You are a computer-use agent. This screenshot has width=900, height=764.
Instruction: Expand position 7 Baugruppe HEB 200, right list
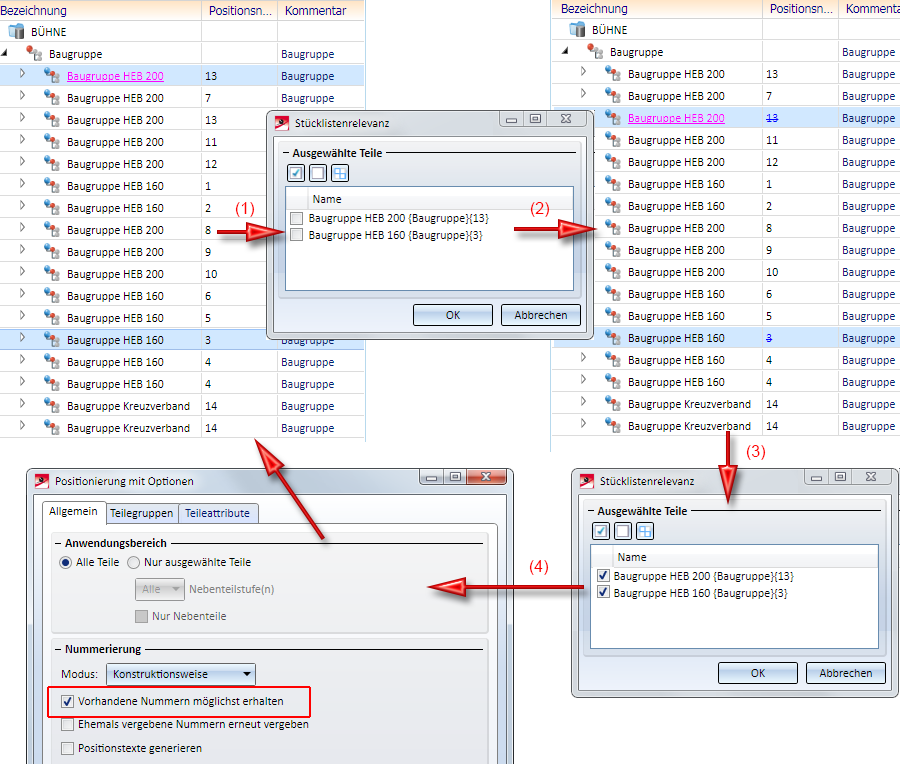tap(583, 93)
